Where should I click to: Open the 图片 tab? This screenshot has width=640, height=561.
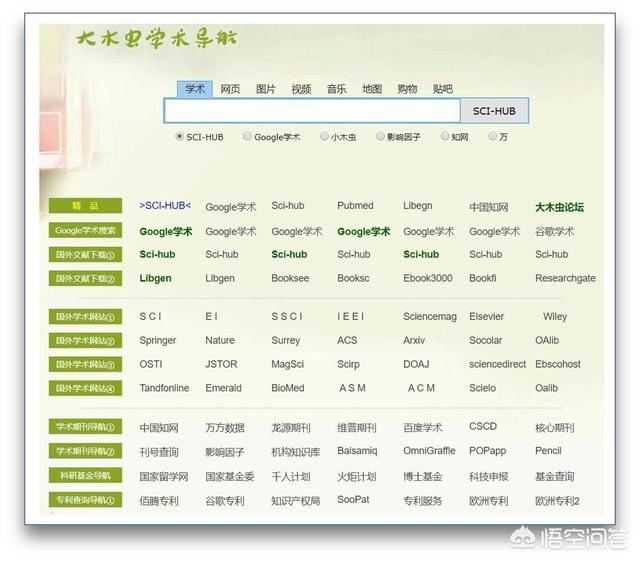(x=265, y=89)
